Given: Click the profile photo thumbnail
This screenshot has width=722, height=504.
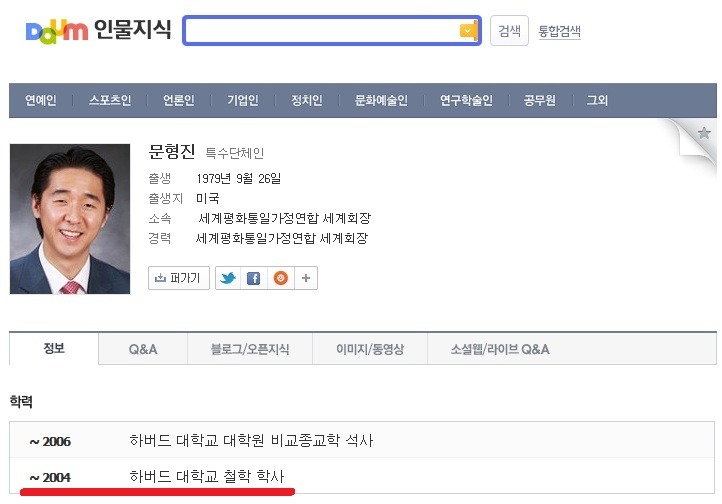Looking at the screenshot, I should click(x=70, y=219).
